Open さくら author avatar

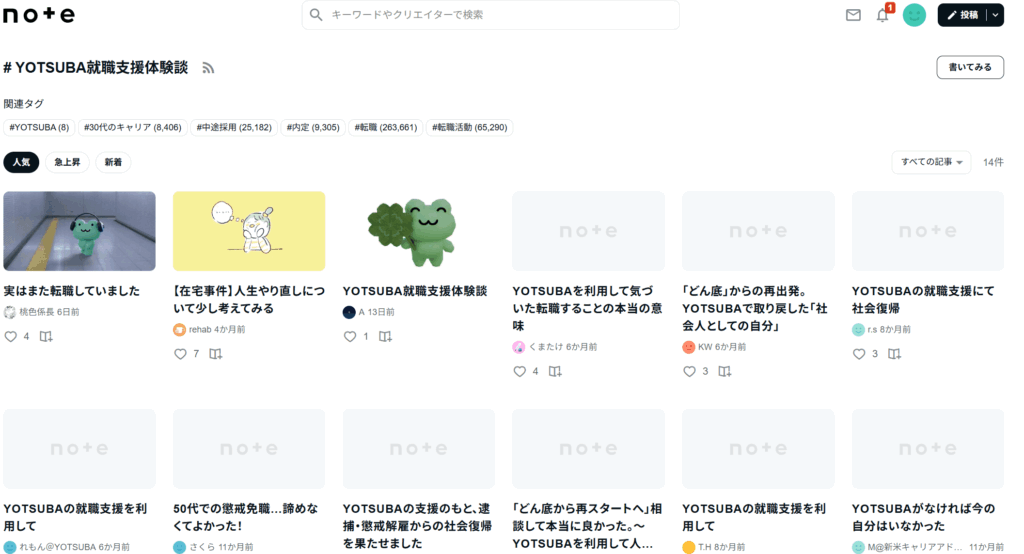(180, 547)
